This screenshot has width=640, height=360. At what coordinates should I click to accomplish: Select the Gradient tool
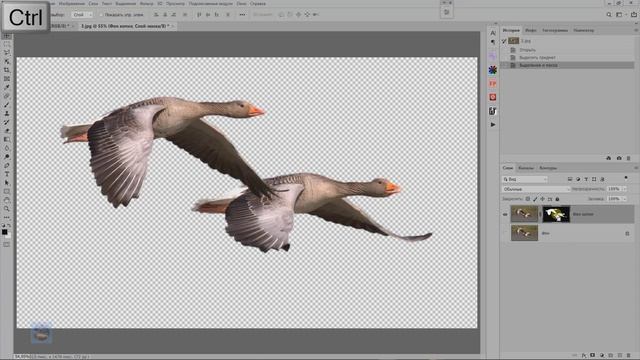(x=7, y=139)
